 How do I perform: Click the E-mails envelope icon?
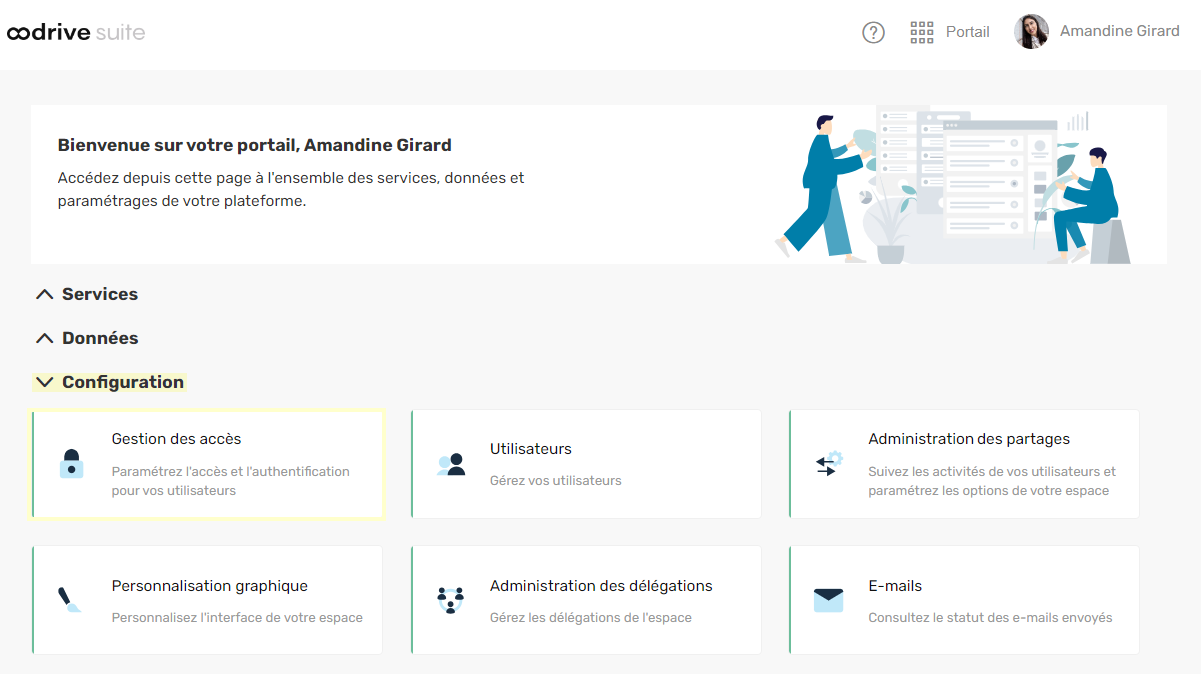click(828, 600)
